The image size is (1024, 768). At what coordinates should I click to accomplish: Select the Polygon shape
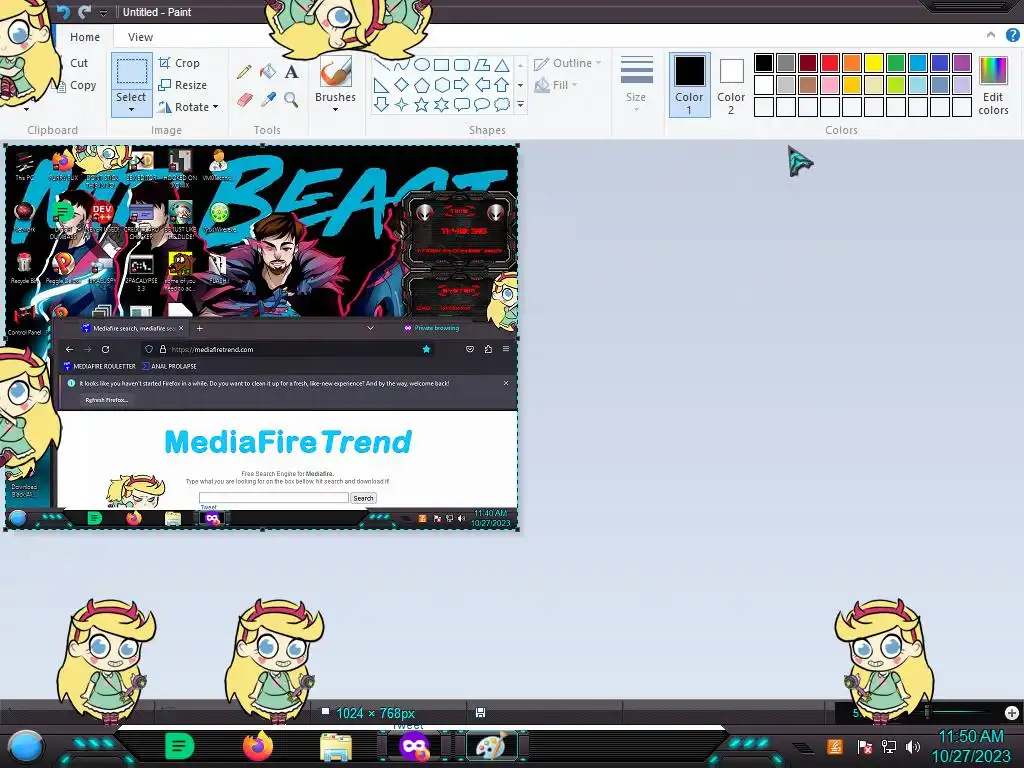point(482,64)
